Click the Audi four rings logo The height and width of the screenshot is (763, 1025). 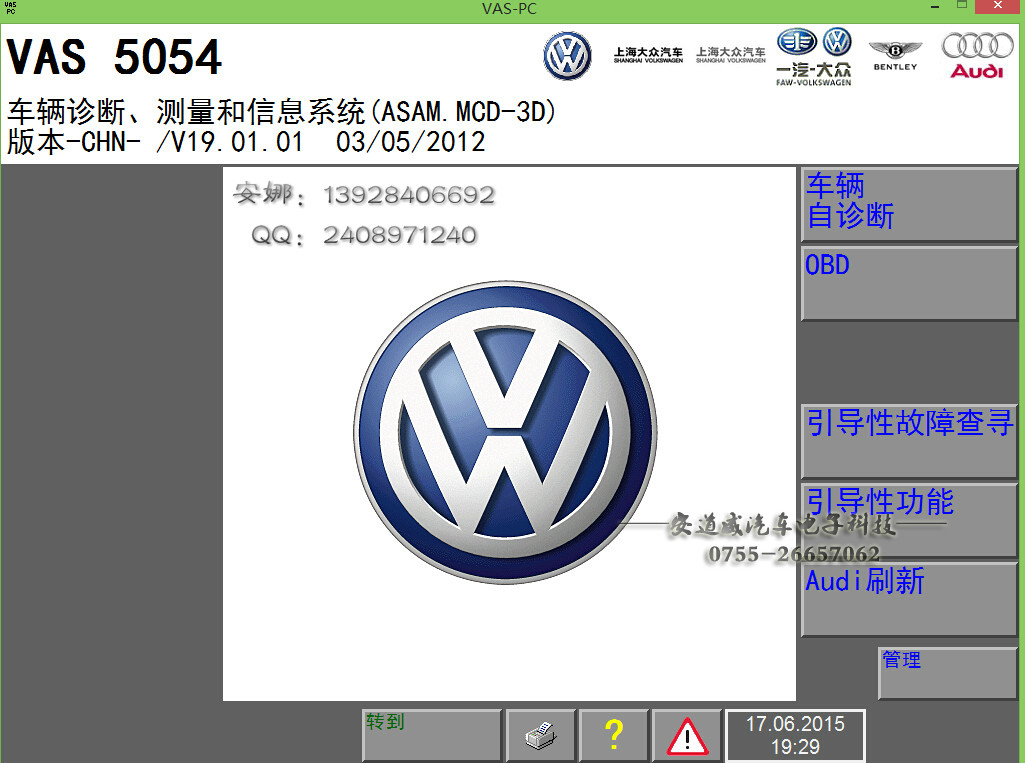point(977,56)
